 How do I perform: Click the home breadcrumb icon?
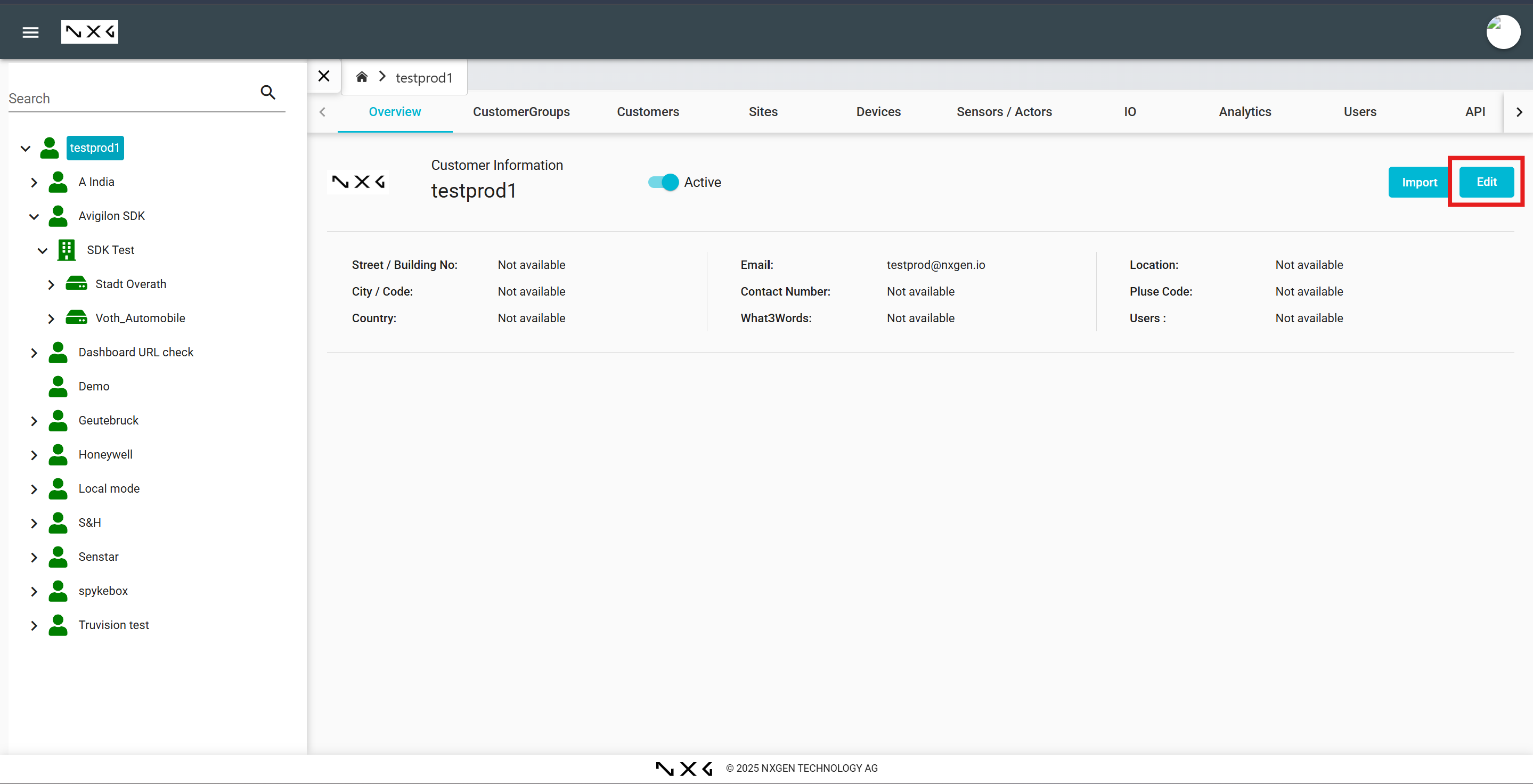point(361,77)
